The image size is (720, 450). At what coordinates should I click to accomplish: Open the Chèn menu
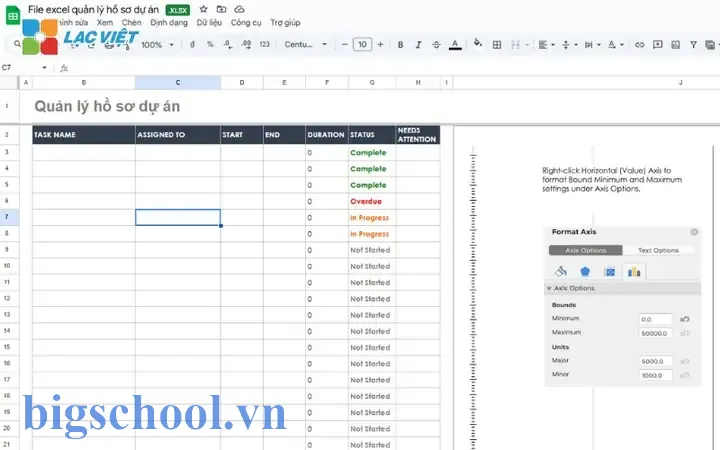[131, 22]
